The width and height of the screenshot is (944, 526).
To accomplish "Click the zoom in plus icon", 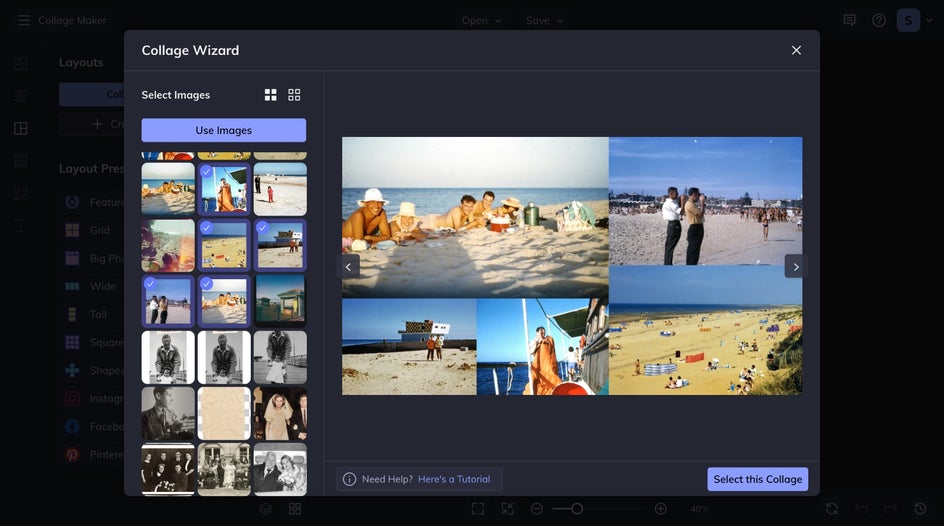I will [x=660, y=509].
